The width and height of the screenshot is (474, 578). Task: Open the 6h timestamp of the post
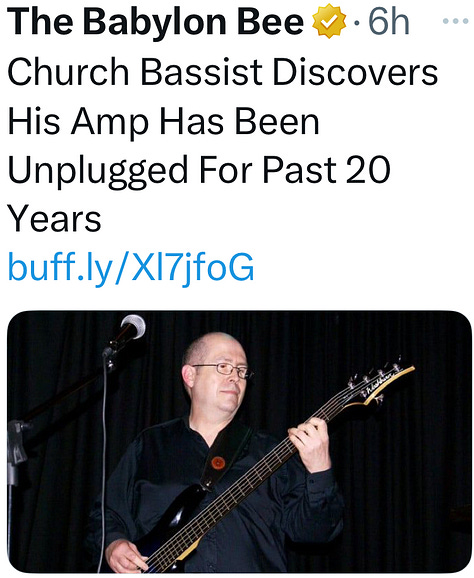389,22
